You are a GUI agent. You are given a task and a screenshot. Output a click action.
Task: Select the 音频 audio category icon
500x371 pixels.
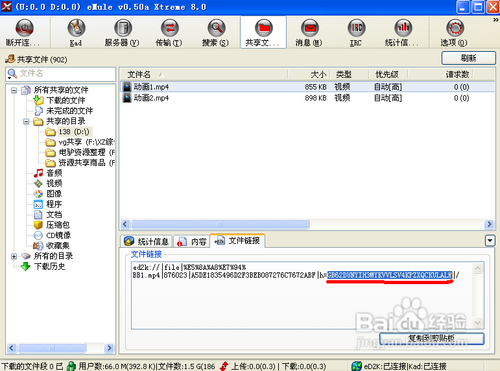[38, 173]
